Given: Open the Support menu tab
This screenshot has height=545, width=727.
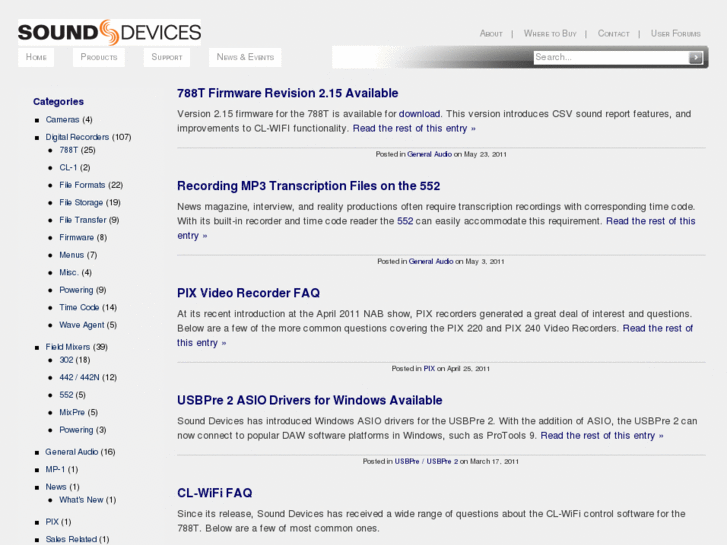Looking at the screenshot, I should [167, 57].
